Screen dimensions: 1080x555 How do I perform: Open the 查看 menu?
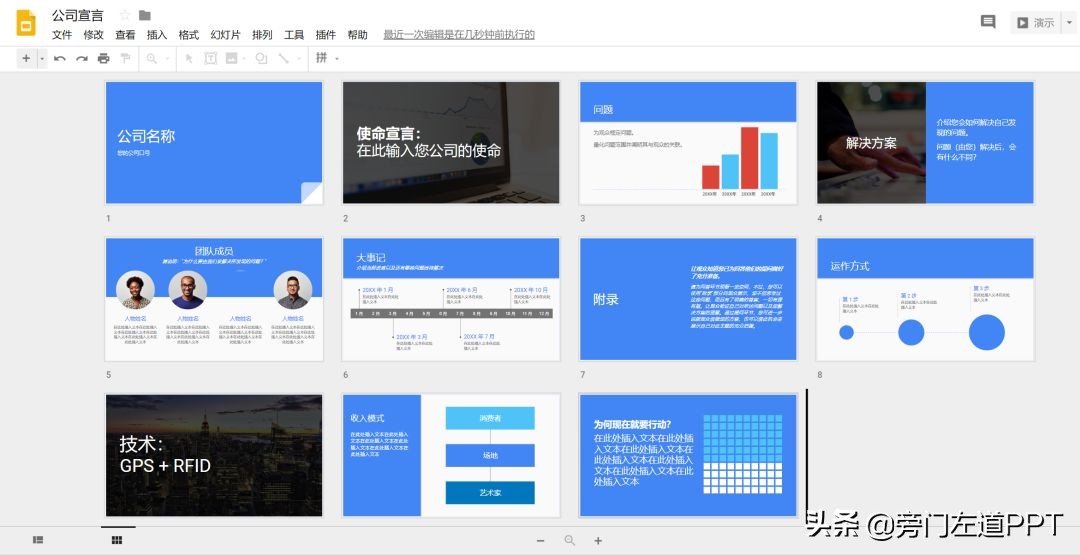pos(125,34)
